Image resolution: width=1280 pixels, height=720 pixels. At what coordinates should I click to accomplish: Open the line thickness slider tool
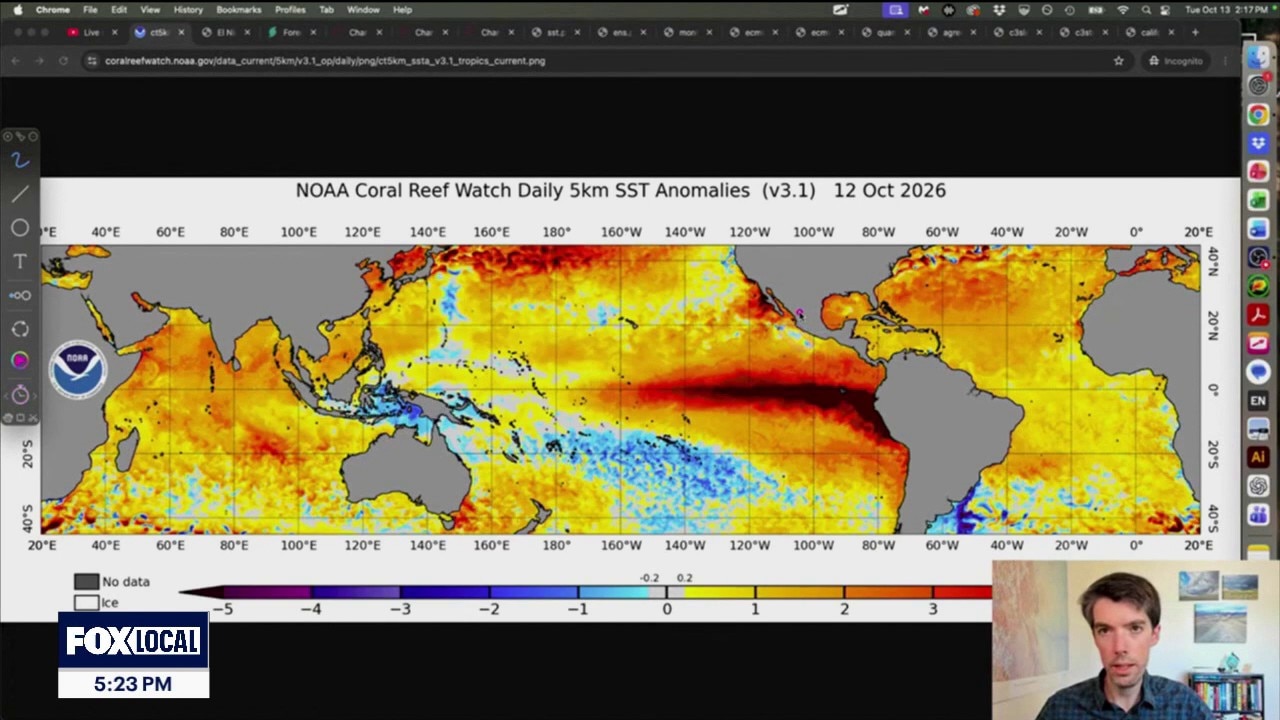pyautogui.click(x=20, y=295)
